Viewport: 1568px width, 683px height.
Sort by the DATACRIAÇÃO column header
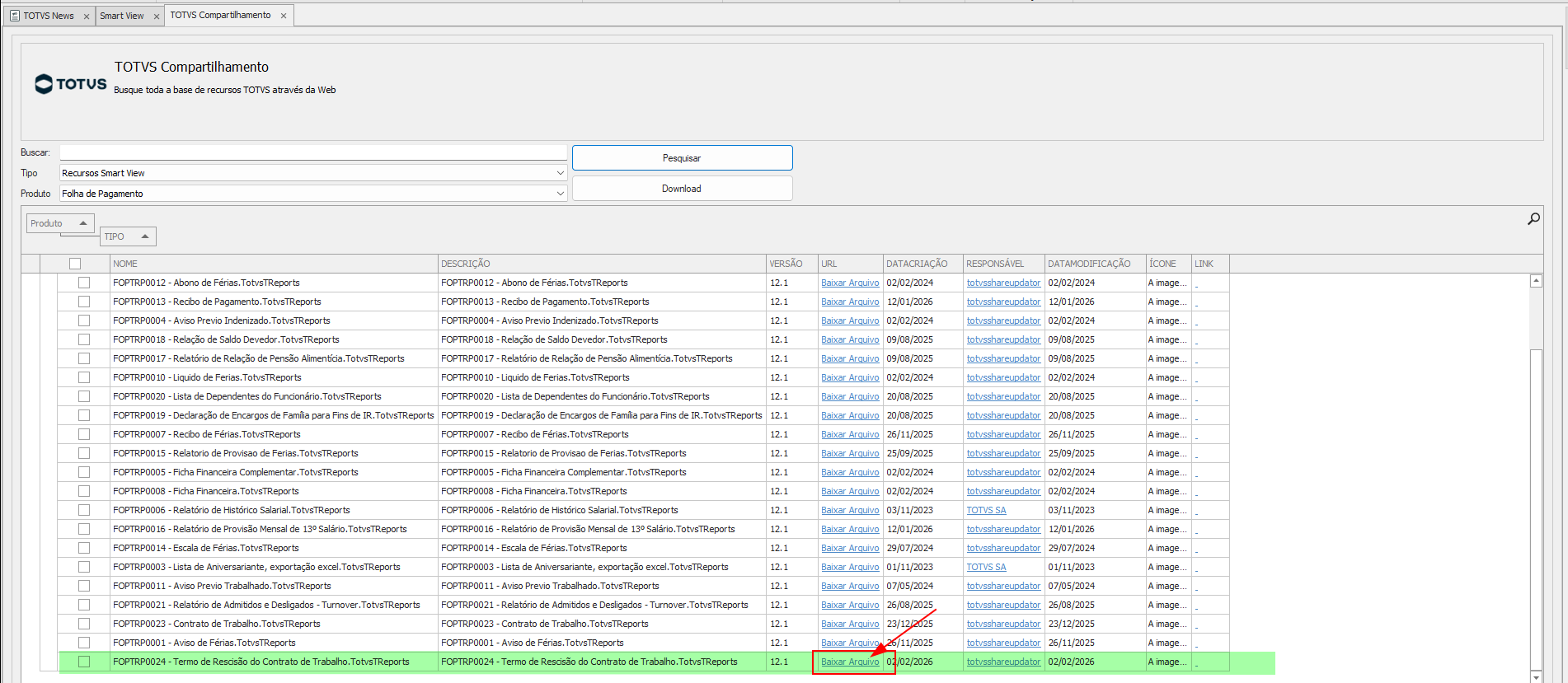922,264
